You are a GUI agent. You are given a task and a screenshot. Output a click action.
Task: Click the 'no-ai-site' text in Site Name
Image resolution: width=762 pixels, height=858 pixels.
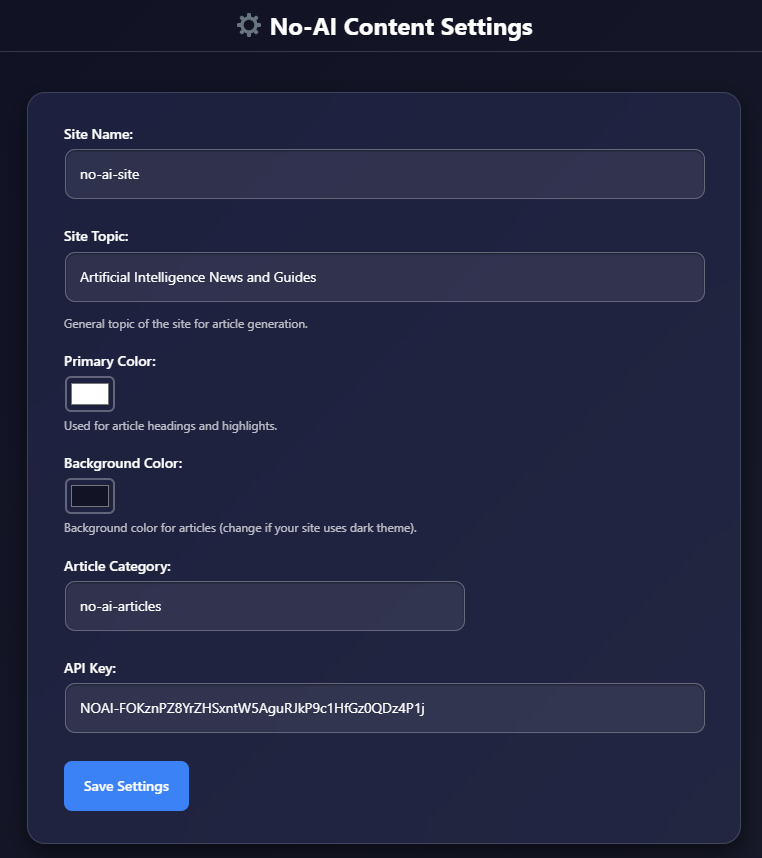(x=108, y=174)
